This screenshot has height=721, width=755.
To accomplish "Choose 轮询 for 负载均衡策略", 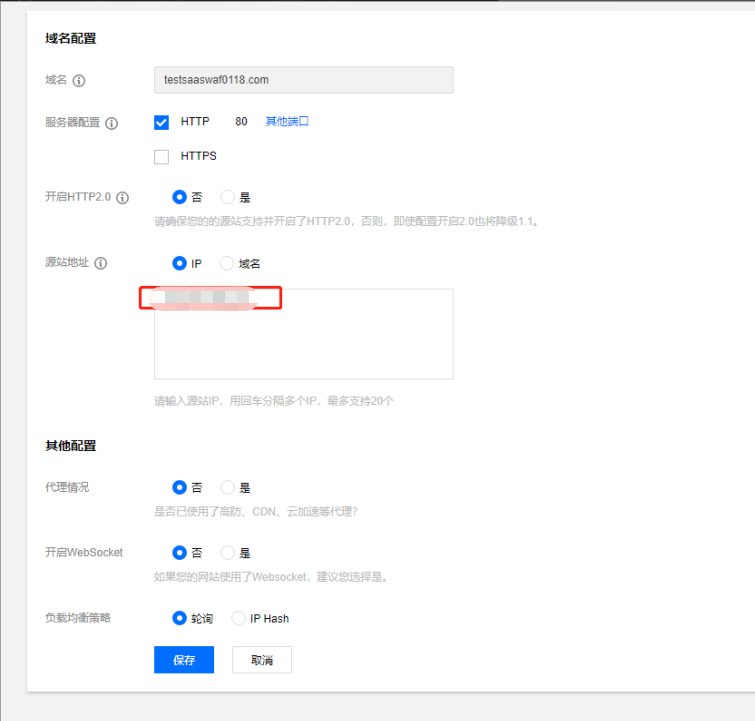I will coord(180,618).
